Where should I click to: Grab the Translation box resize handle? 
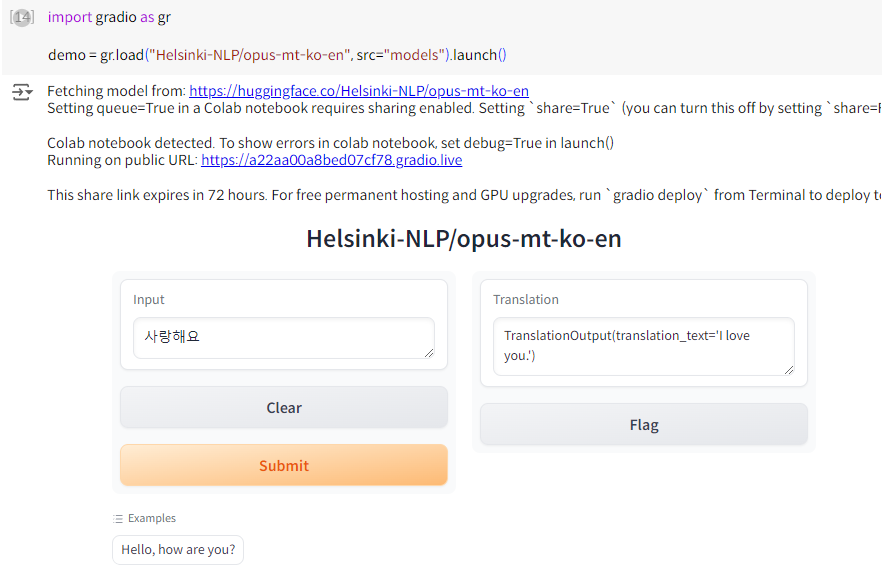789,370
